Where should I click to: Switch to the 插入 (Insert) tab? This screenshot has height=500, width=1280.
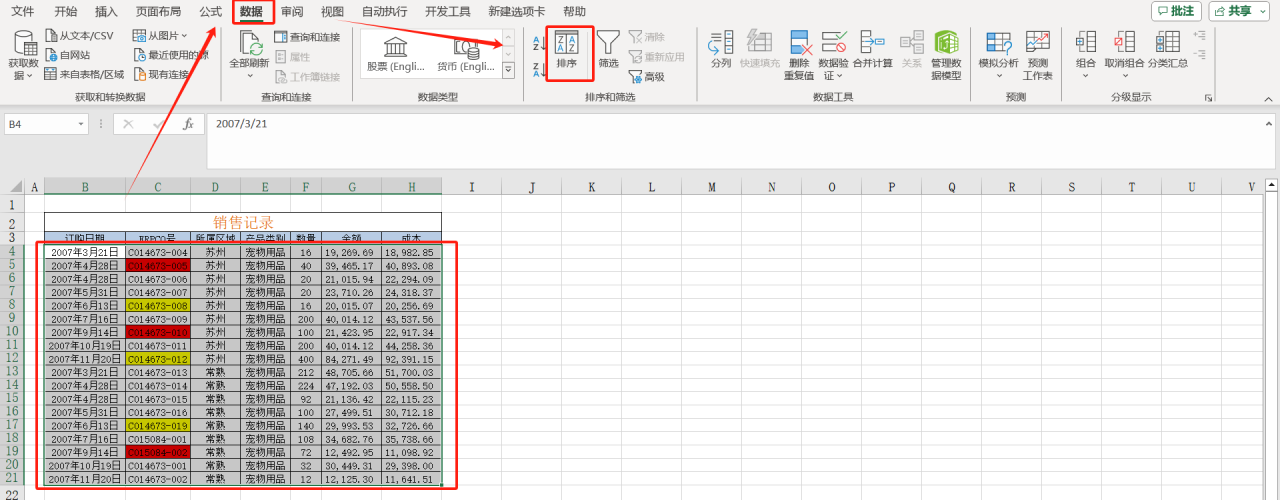point(106,12)
